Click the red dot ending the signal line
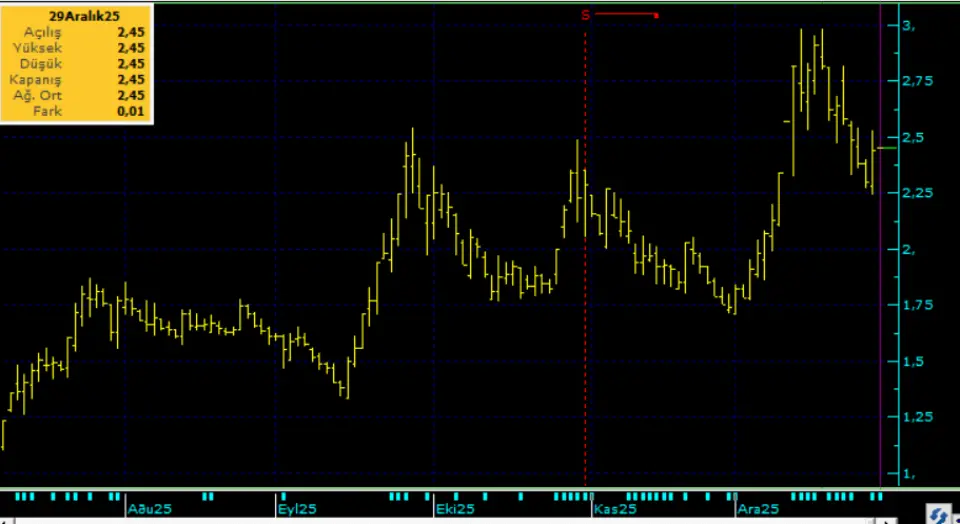This screenshot has width=960, height=524. pos(655,15)
